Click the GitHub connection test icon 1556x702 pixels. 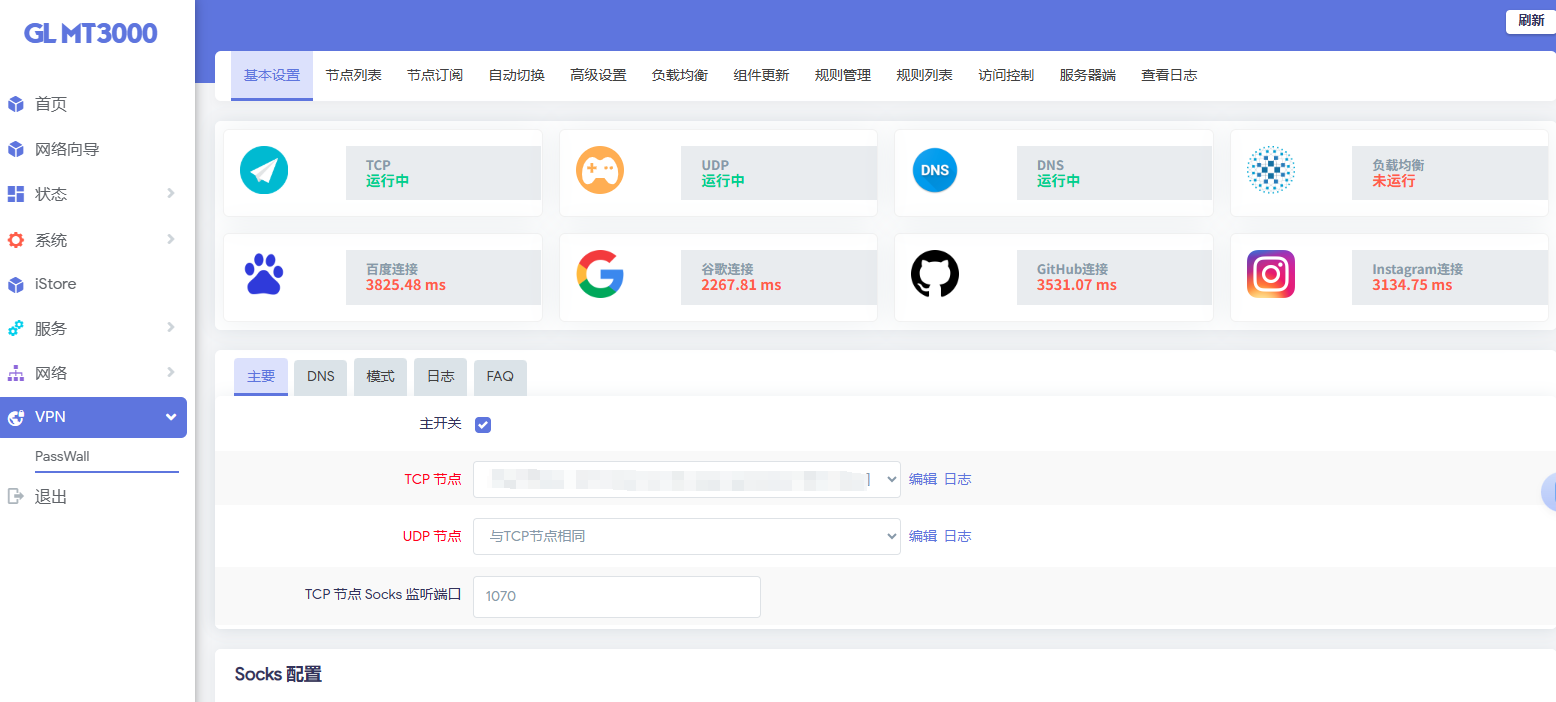click(x=935, y=274)
